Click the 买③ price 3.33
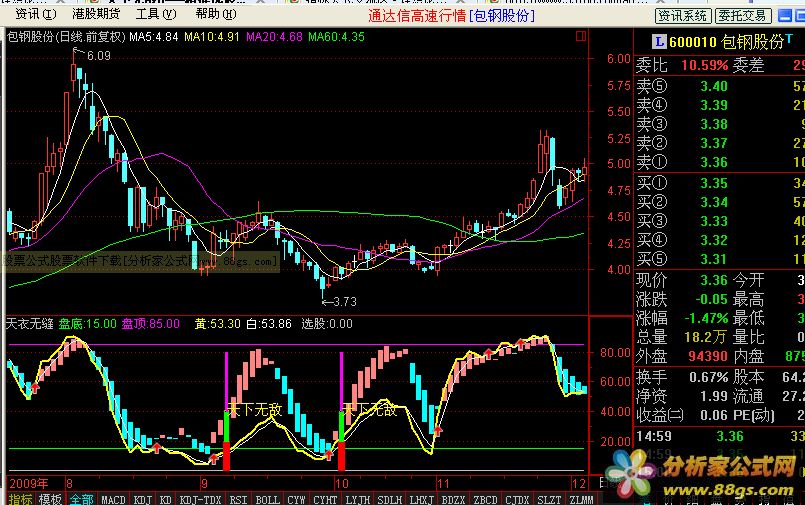Image resolution: width=805 pixels, height=505 pixels. point(714,221)
